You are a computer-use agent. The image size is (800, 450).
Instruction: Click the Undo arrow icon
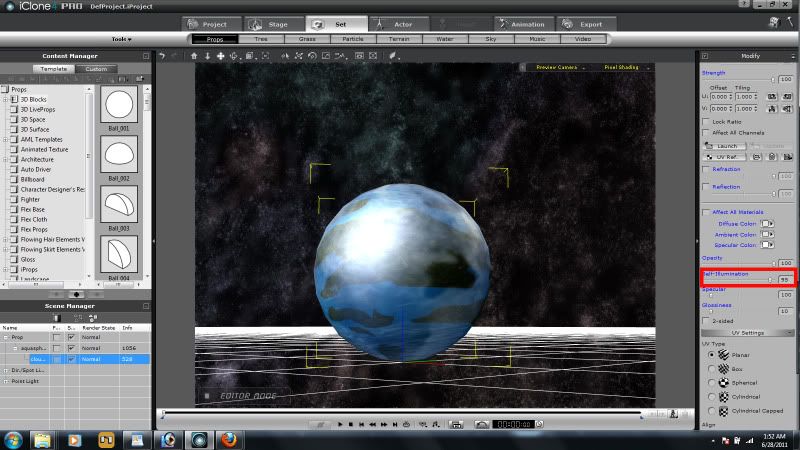coord(162,56)
